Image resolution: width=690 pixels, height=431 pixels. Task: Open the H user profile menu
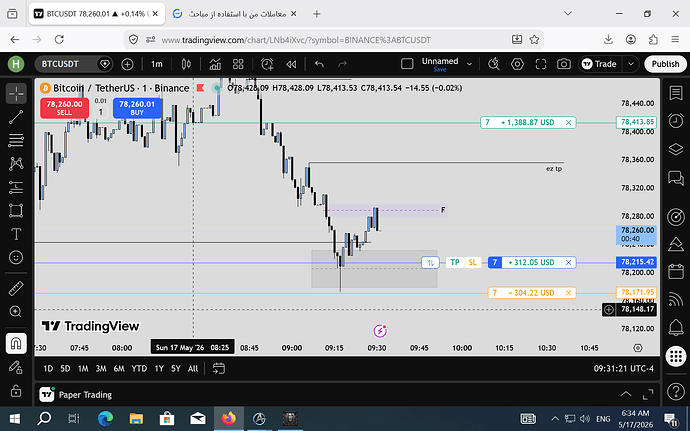16,64
